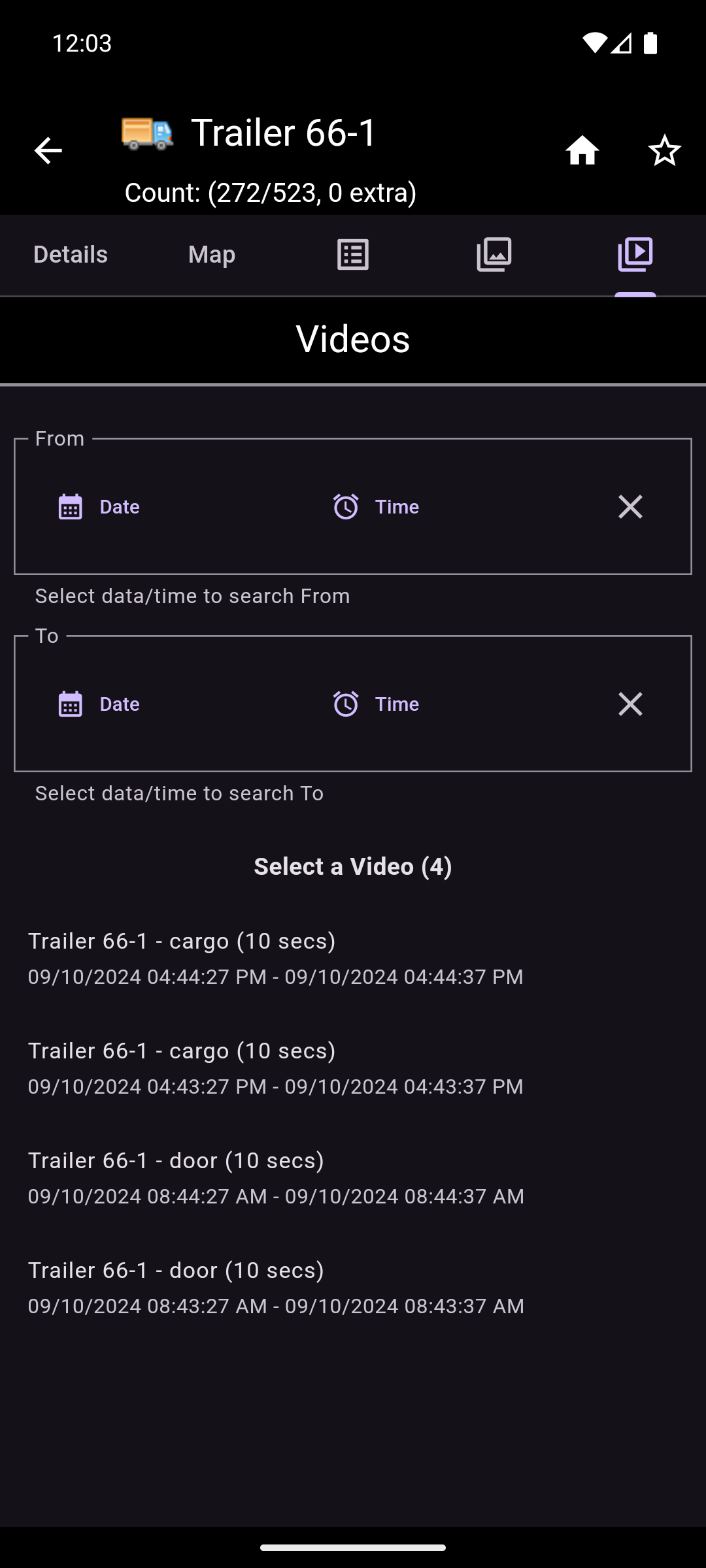706x1568 pixels.
Task: Open the list view tab icon
Action: click(x=353, y=255)
